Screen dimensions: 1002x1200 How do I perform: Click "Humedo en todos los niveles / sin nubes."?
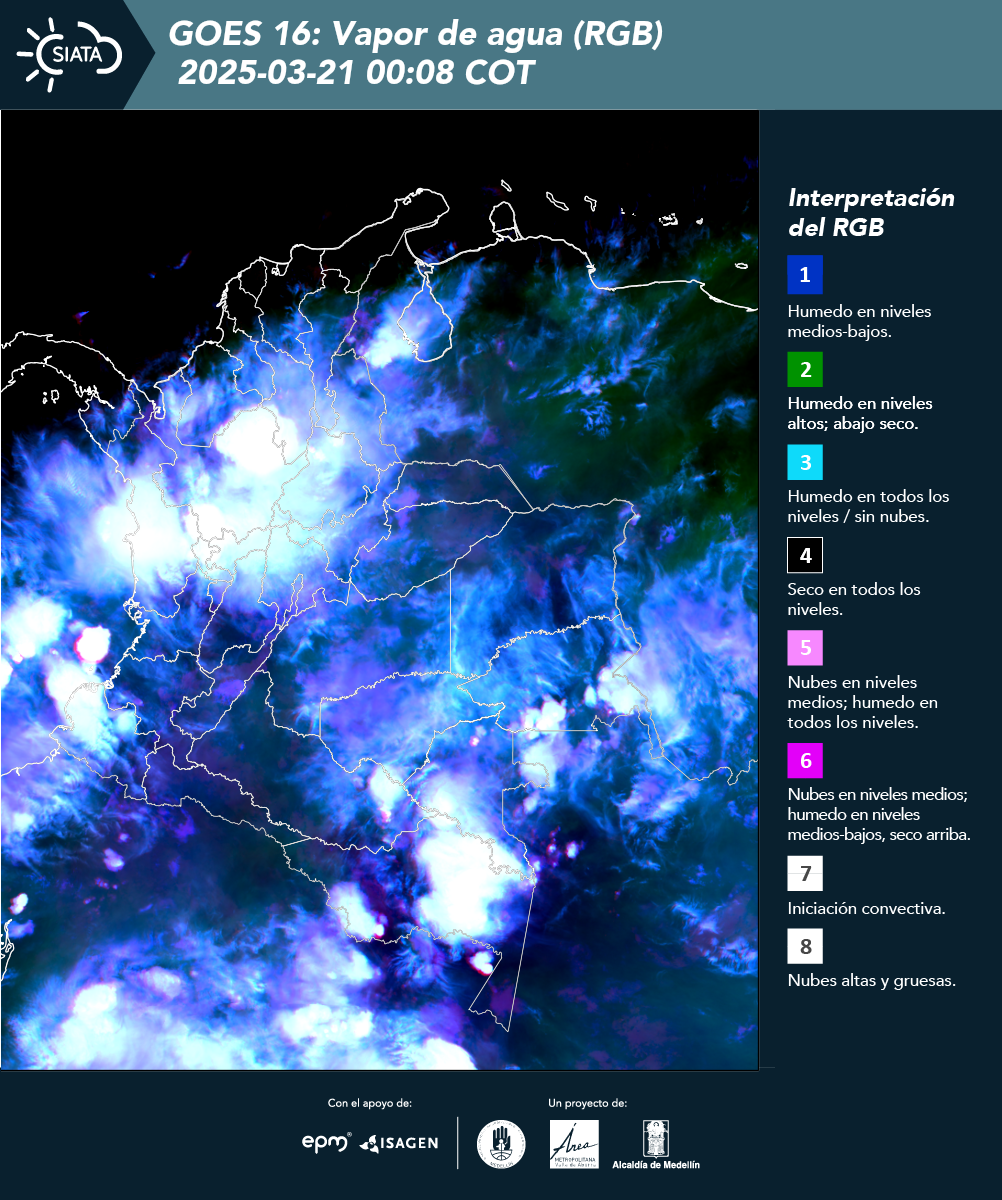868,506
